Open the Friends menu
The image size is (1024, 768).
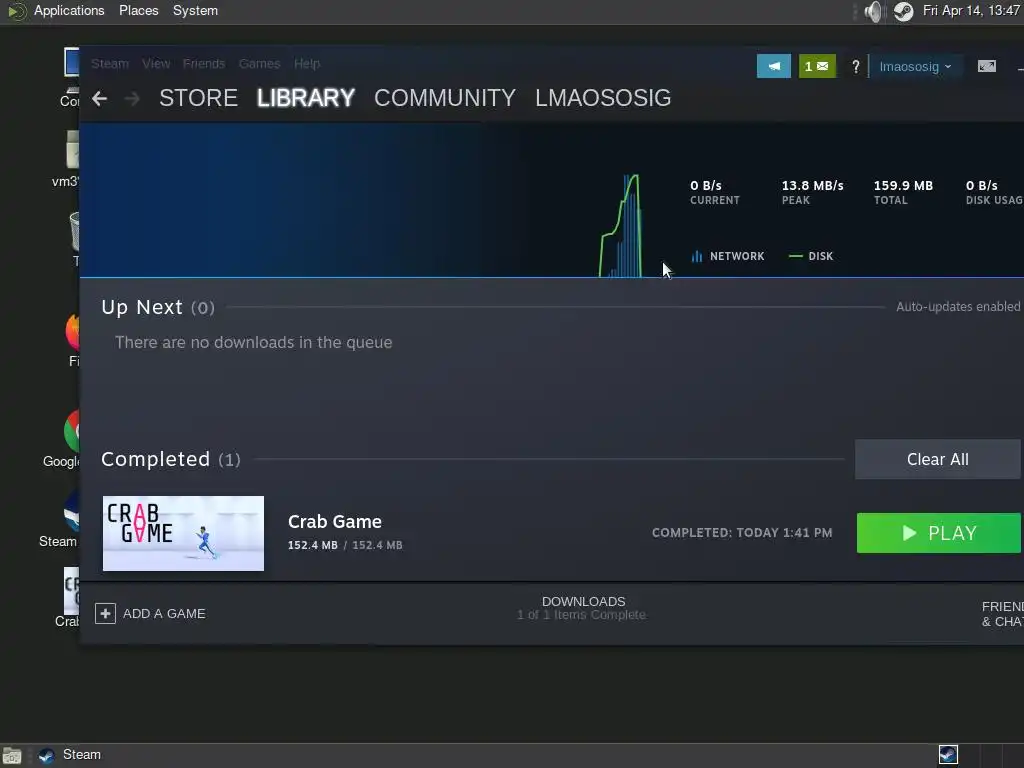click(204, 63)
